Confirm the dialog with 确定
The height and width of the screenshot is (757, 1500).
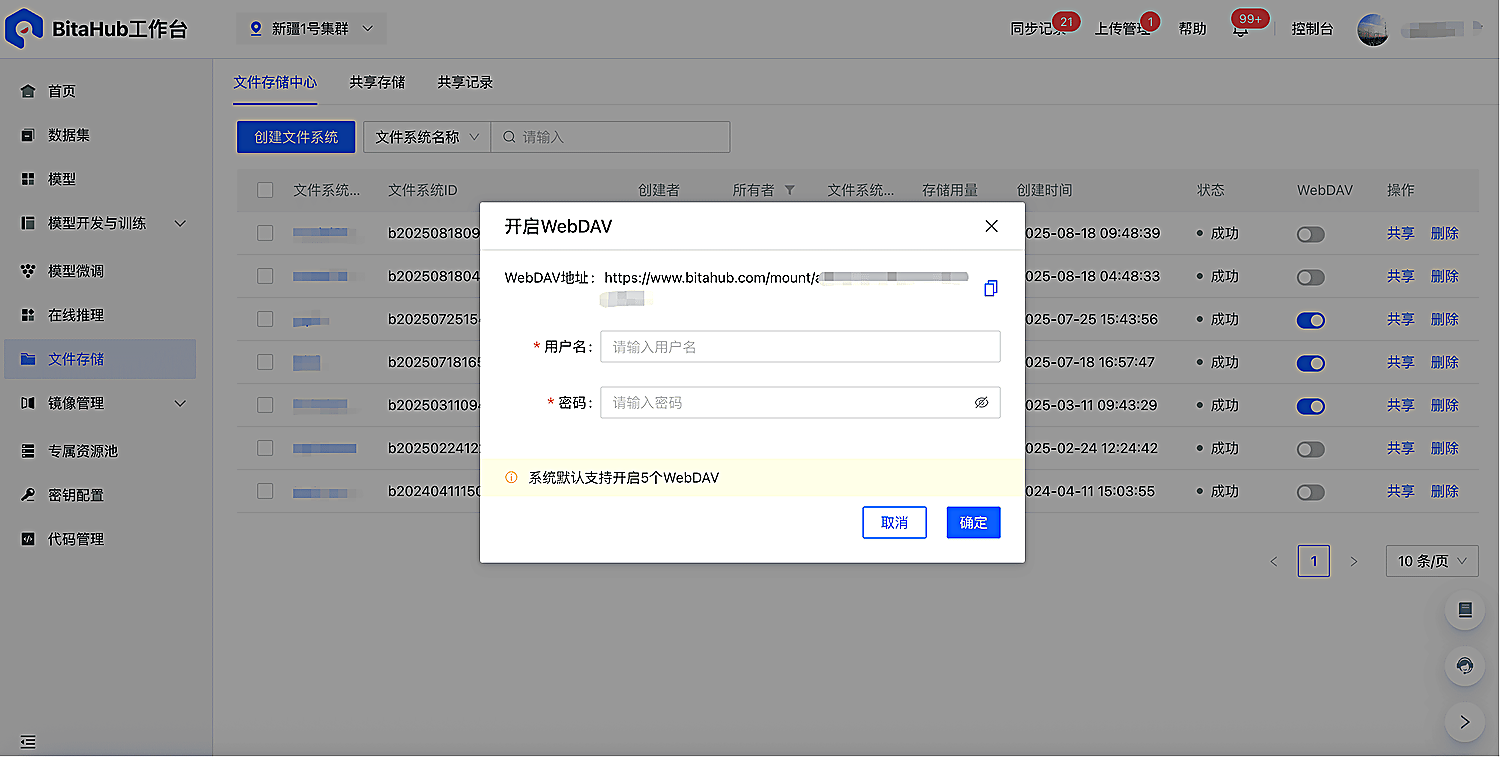coord(973,522)
